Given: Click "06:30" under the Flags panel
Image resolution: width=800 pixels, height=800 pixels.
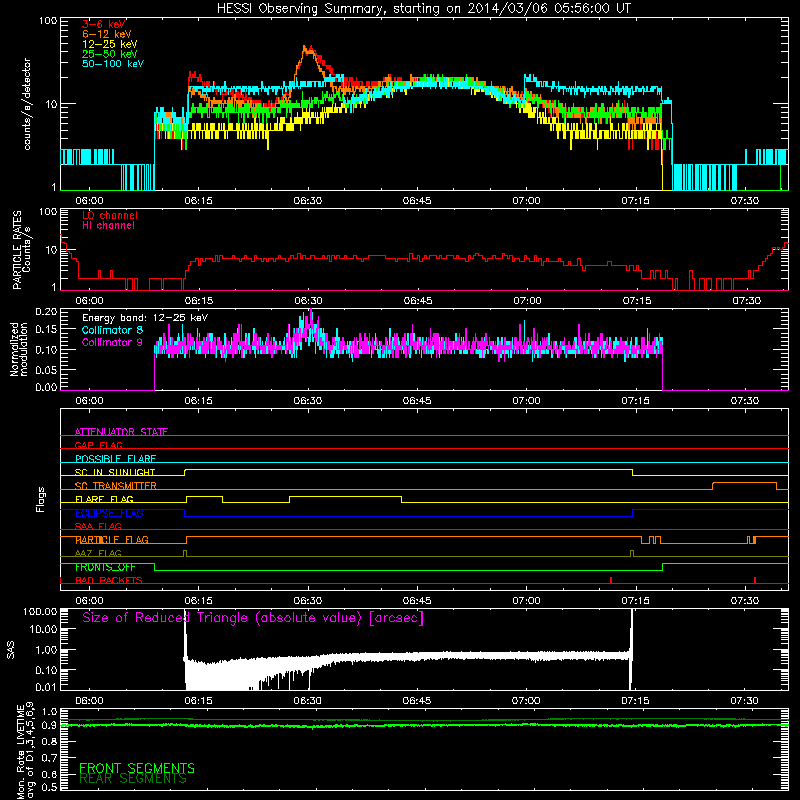Looking at the screenshot, I should [x=308, y=601].
